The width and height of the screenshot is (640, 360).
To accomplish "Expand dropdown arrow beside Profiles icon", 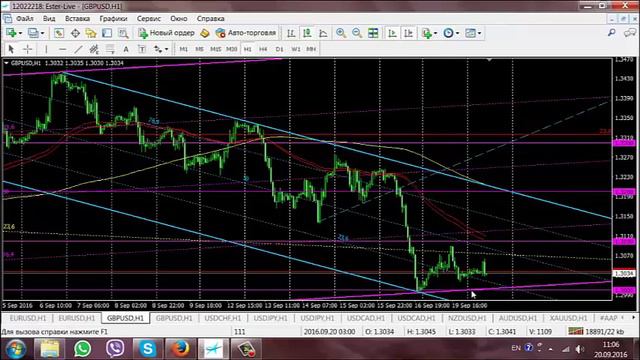I will (x=42, y=33).
